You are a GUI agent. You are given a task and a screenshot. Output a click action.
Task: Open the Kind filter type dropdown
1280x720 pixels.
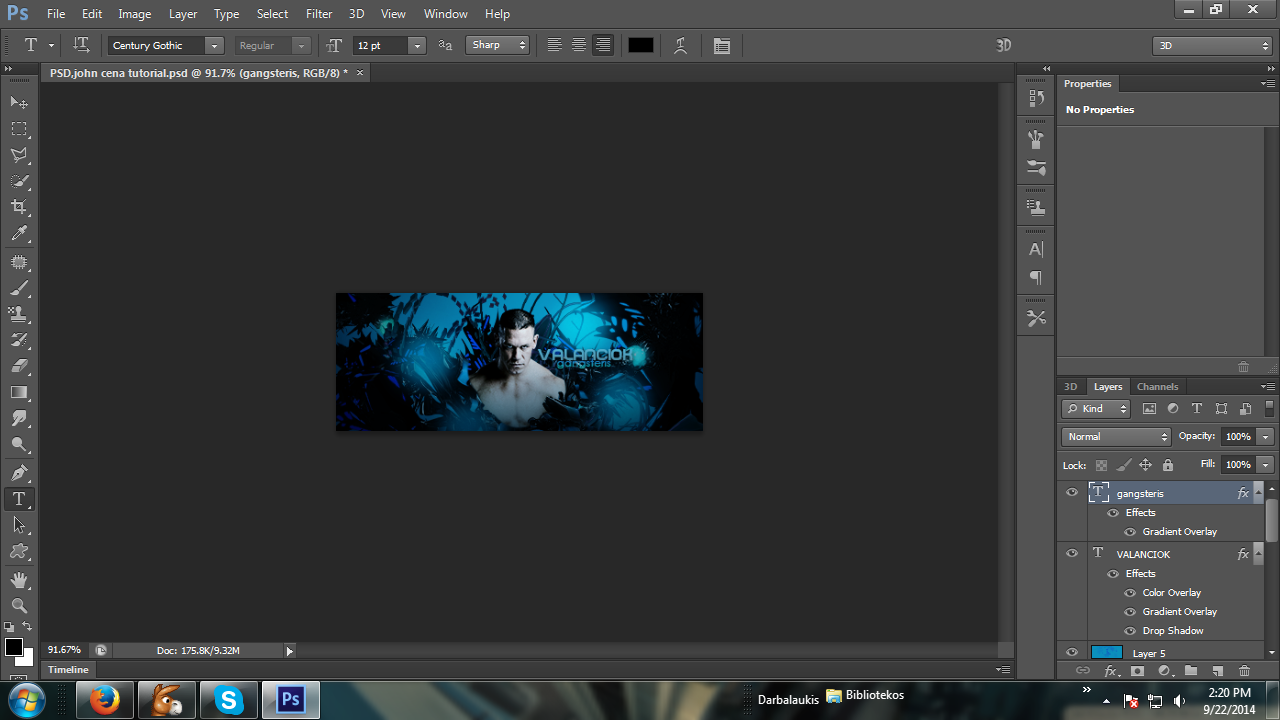[x=1096, y=408]
